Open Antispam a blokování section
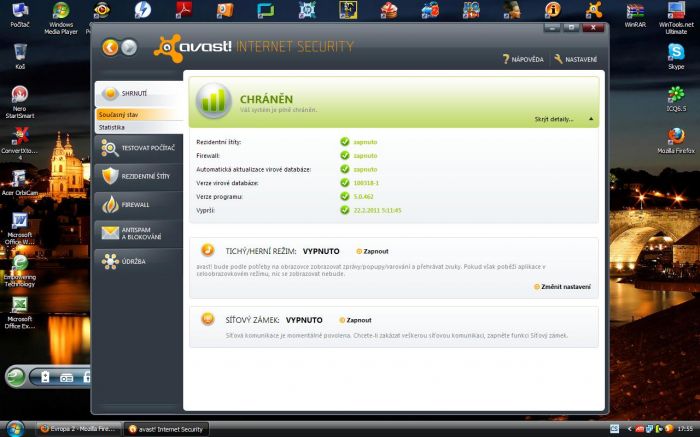This screenshot has height=437, width=700. [x=139, y=233]
